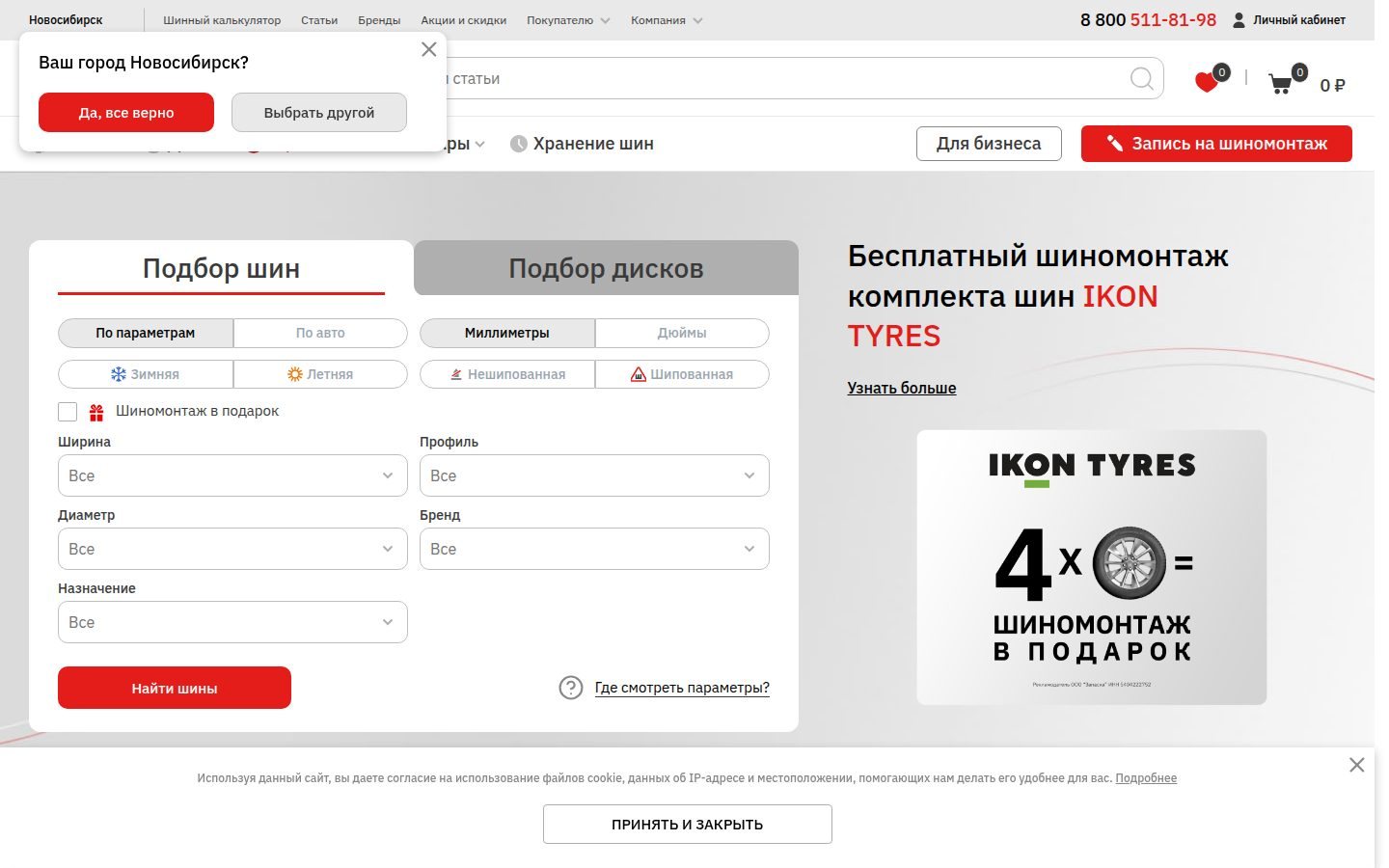The height and width of the screenshot is (868, 1389).
Task: Click the IKON TYRES promo banner image
Action: click(x=1092, y=567)
